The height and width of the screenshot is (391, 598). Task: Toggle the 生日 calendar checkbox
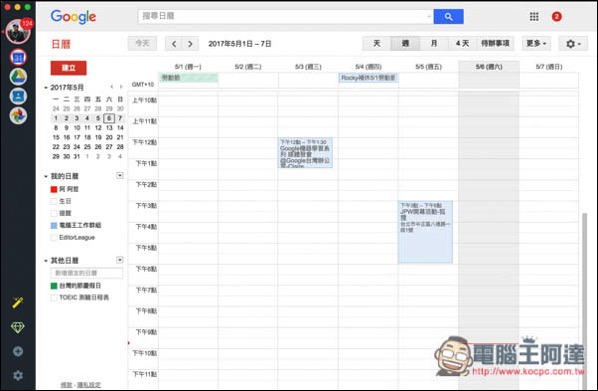(x=54, y=201)
